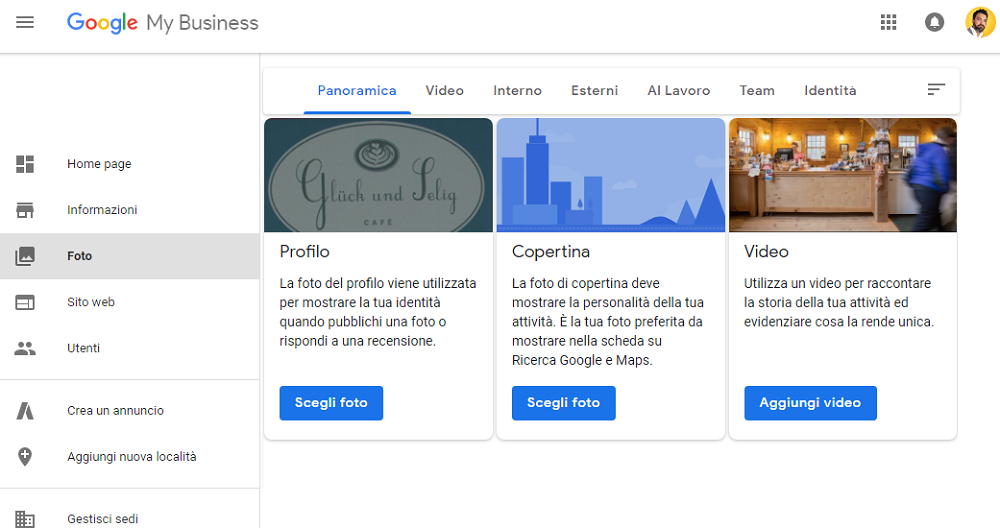Switch to the Team tab
Image resolution: width=1000 pixels, height=528 pixels.
[757, 91]
